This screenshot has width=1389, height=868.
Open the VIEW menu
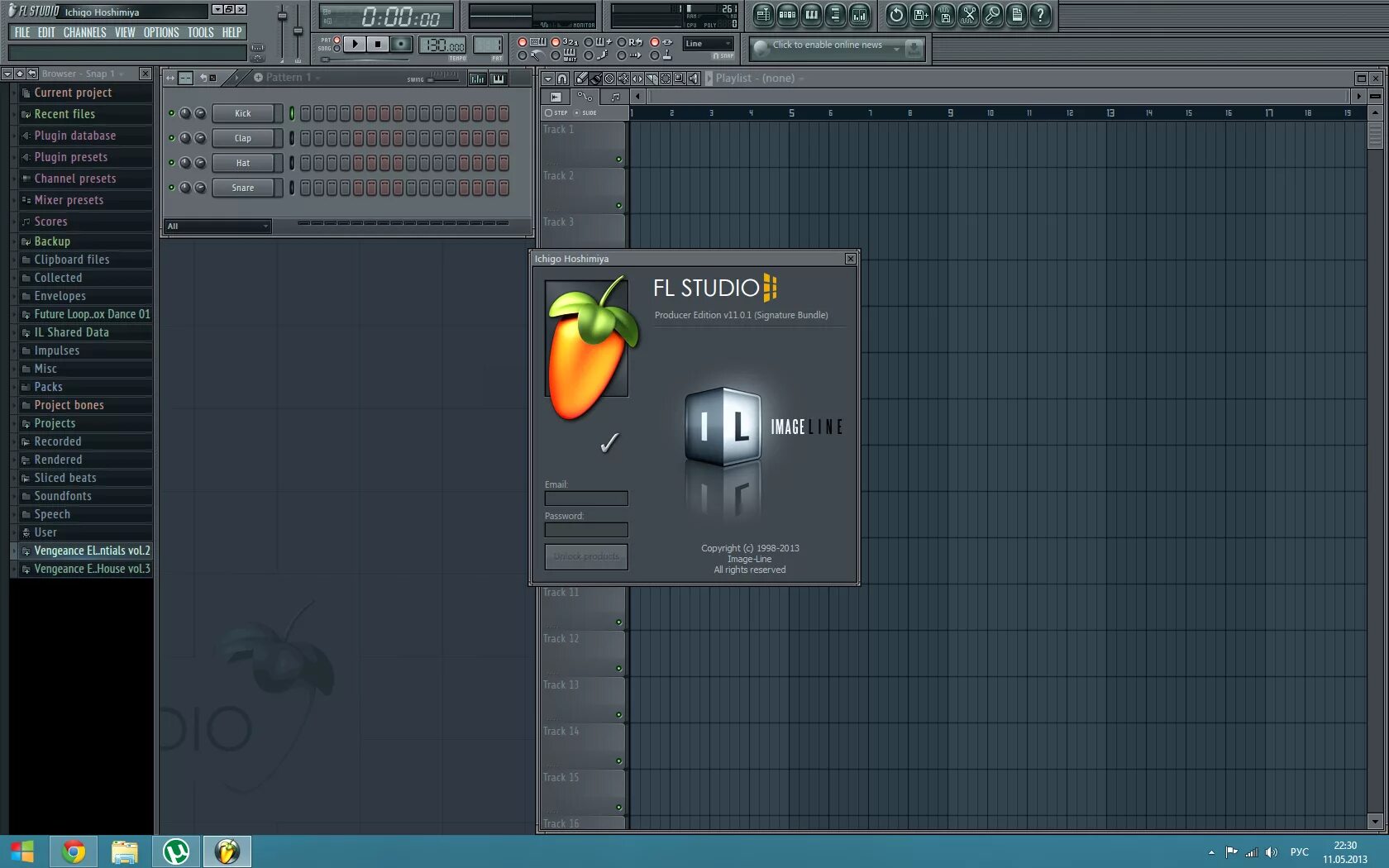125,32
